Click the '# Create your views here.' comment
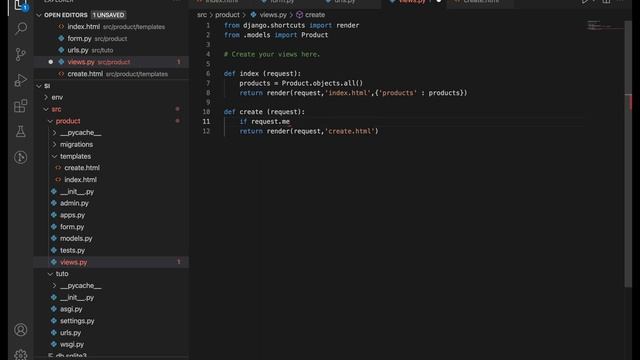640x360 pixels. [272, 54]
